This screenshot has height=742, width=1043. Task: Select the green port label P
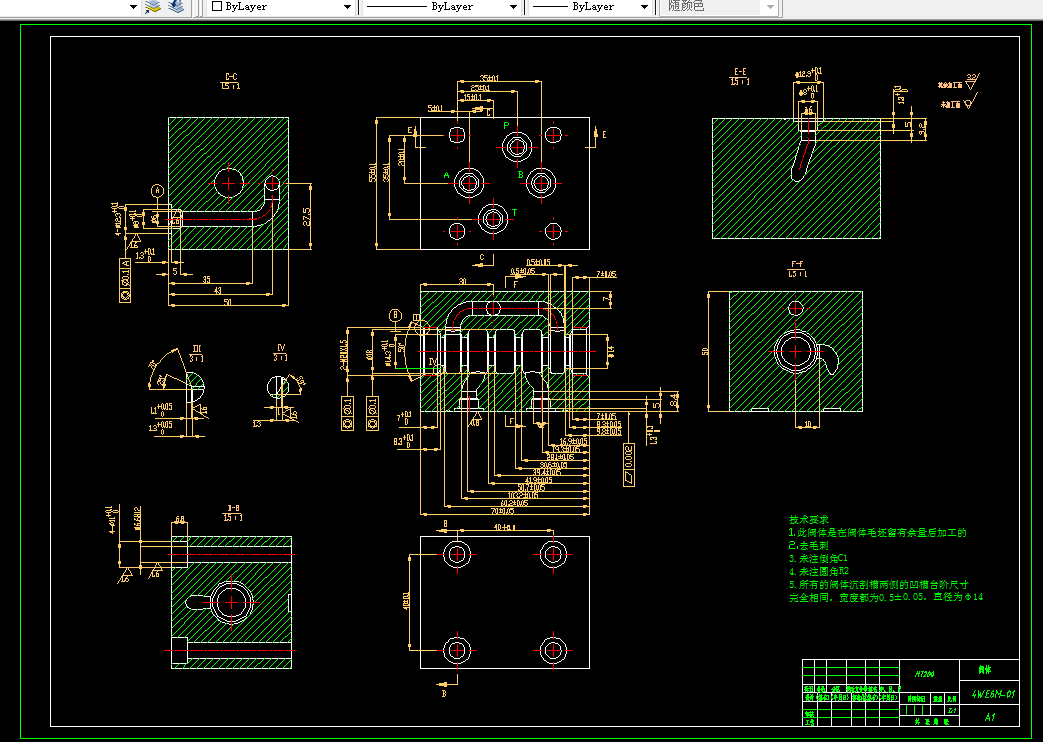coord(506,126)
